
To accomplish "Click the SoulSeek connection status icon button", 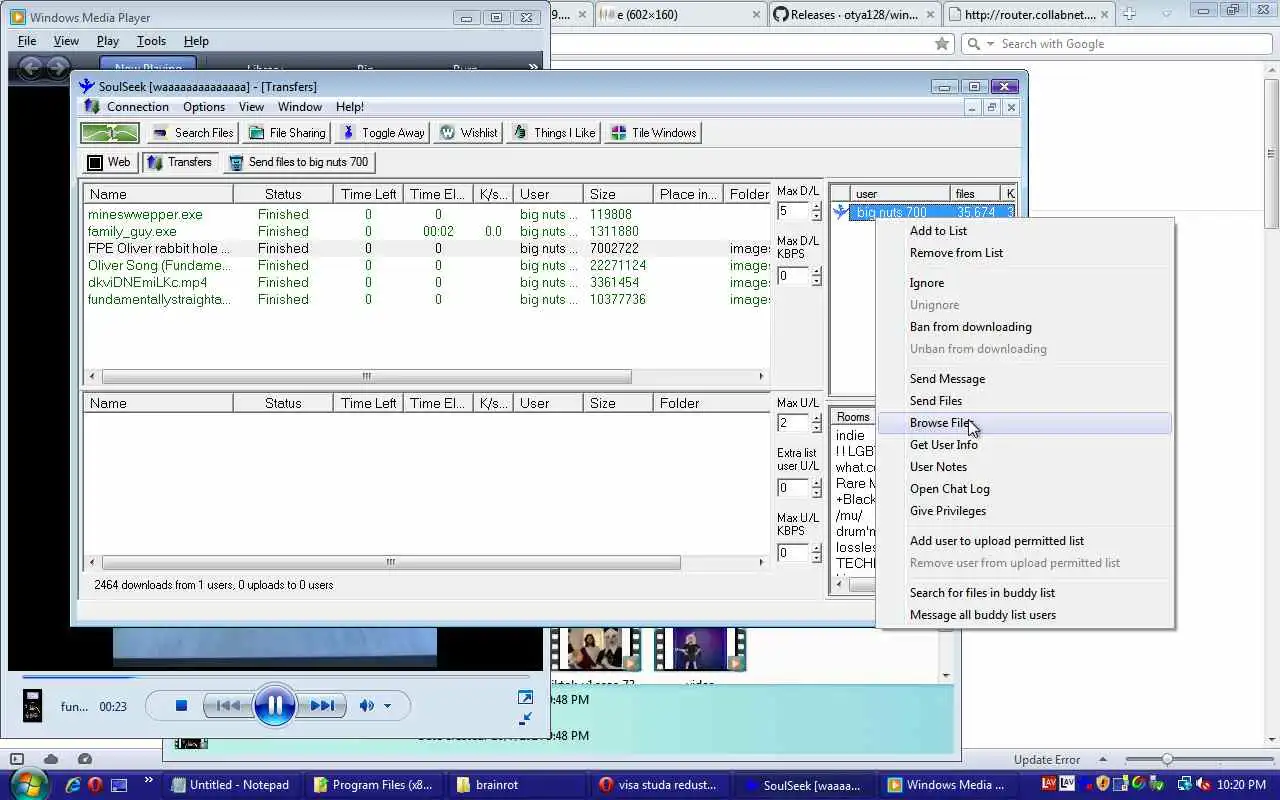I will [110, 133].
